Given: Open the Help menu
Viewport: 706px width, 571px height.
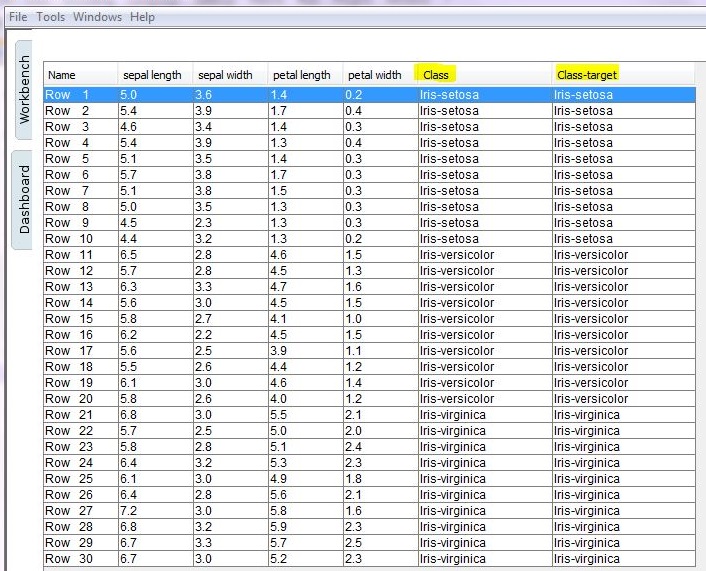Looking at the screenshot, I should (143, 17).
